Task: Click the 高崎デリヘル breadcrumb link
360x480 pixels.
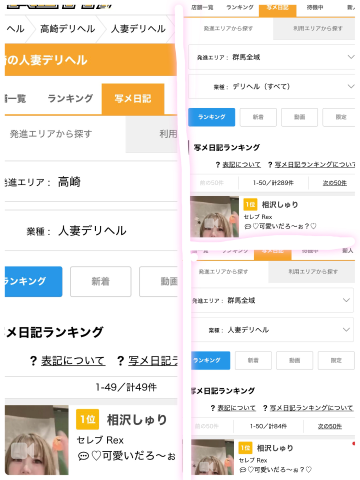Action: click(68, 29)
